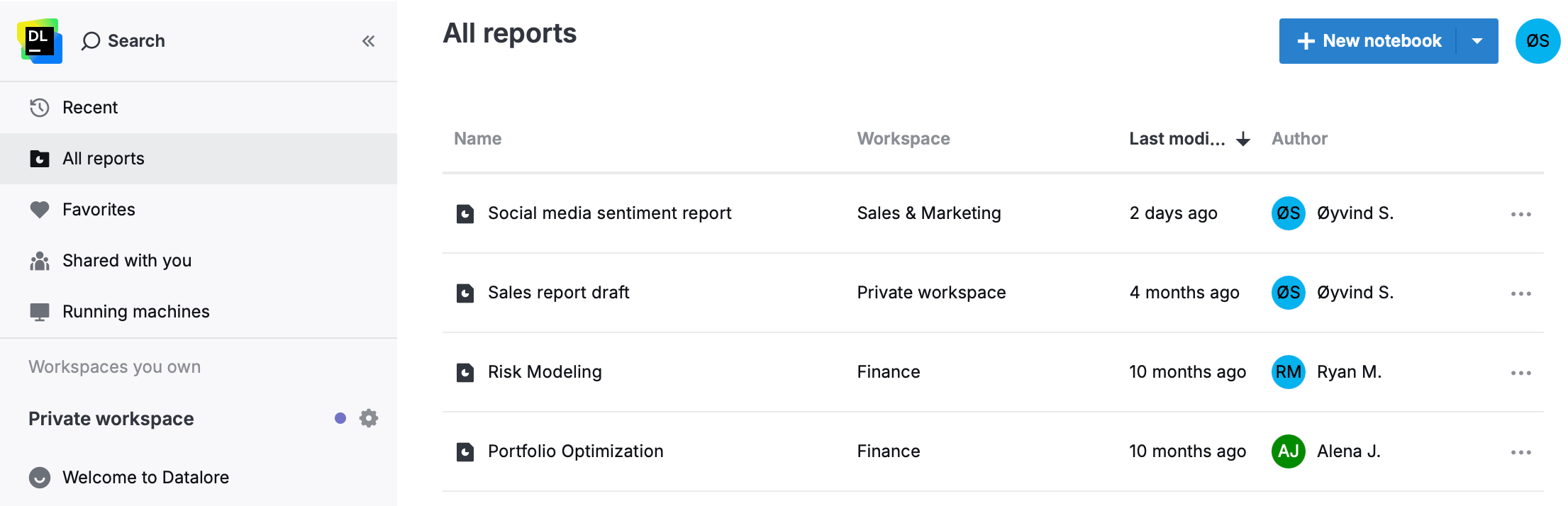Open Private workspace settings gear

[x=369, y=418]
